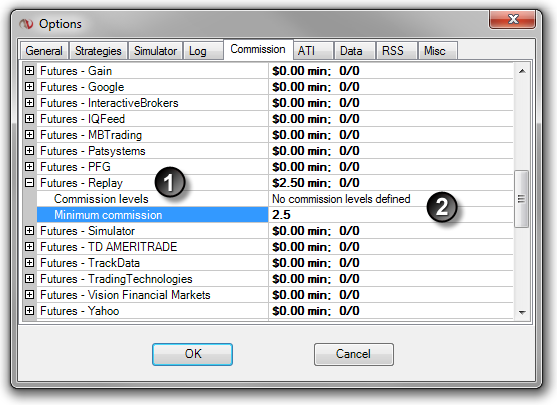Switch to the General tab

click(44, 51)
